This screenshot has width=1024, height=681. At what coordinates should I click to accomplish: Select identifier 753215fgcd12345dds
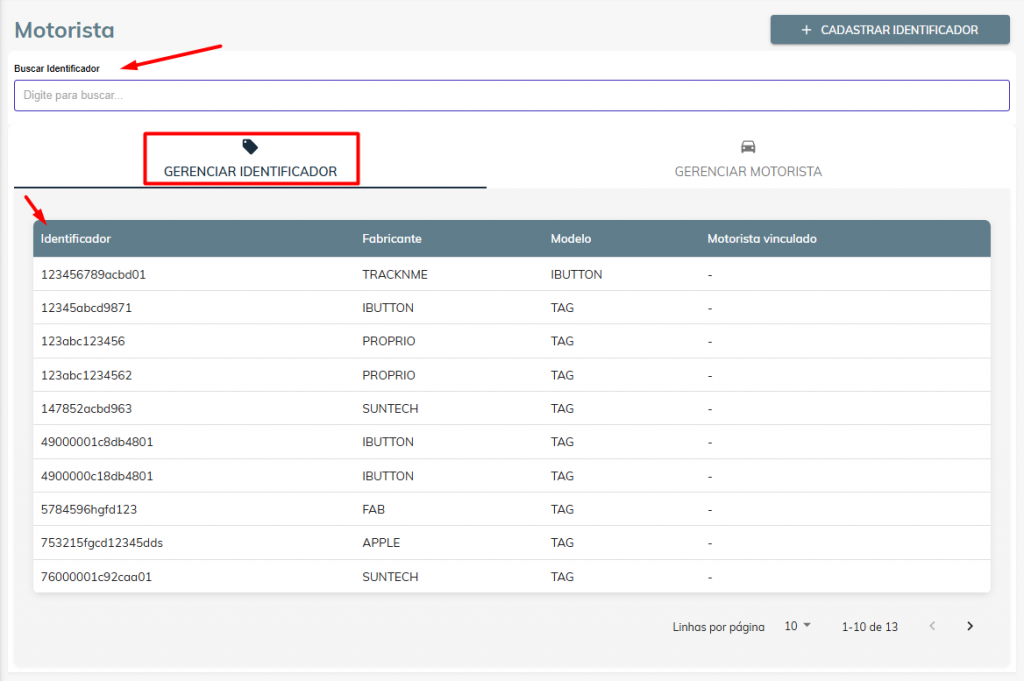[x=102, y=543]
